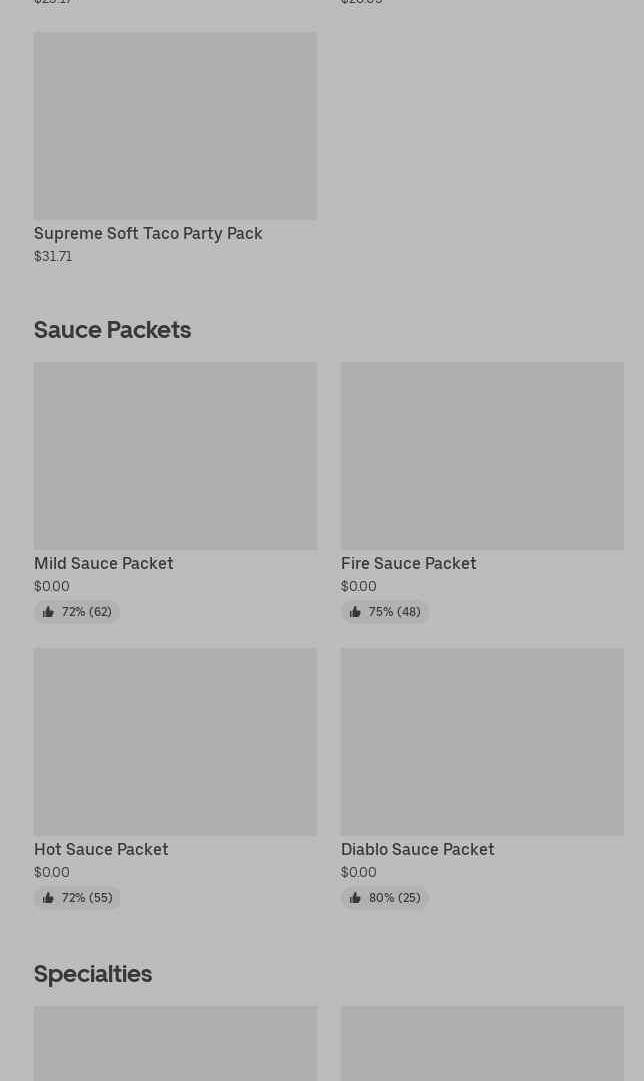The width and height of the screenshot is (644, 1081).
Task: Click the Specialties section heading
Action: [93, 973]
